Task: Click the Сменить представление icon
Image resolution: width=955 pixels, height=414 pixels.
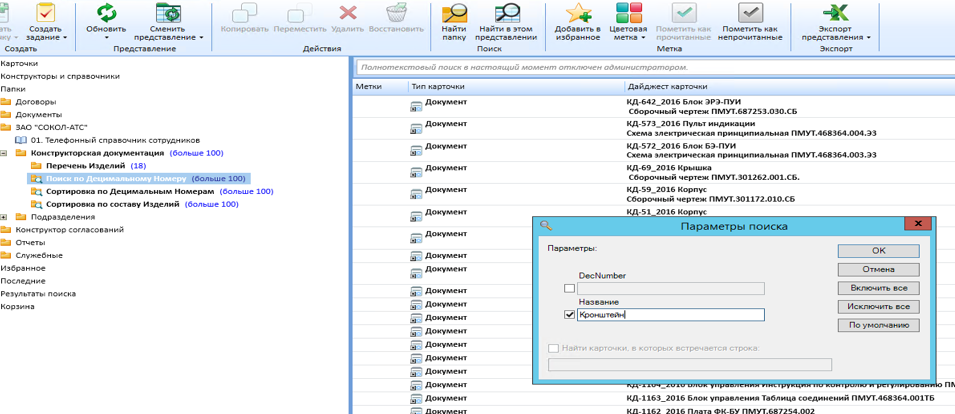Action: tap(168, 12)
